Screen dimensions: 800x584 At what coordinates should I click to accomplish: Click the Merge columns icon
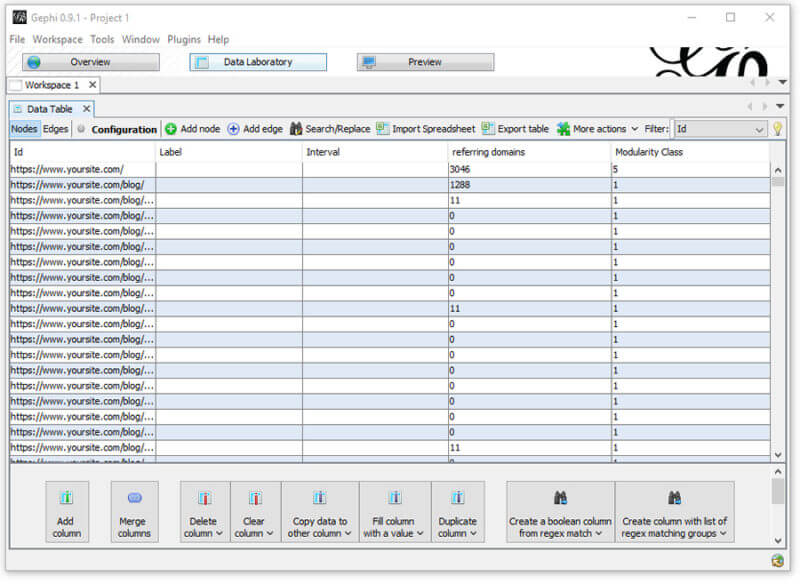(x=135, y=497)
